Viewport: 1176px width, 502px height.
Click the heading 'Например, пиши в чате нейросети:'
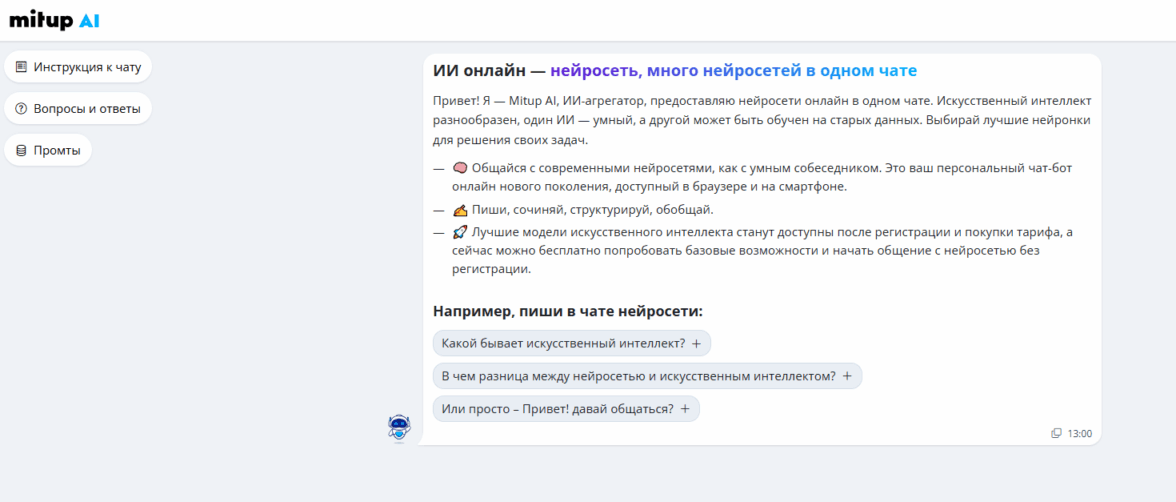tap(568, 311)
